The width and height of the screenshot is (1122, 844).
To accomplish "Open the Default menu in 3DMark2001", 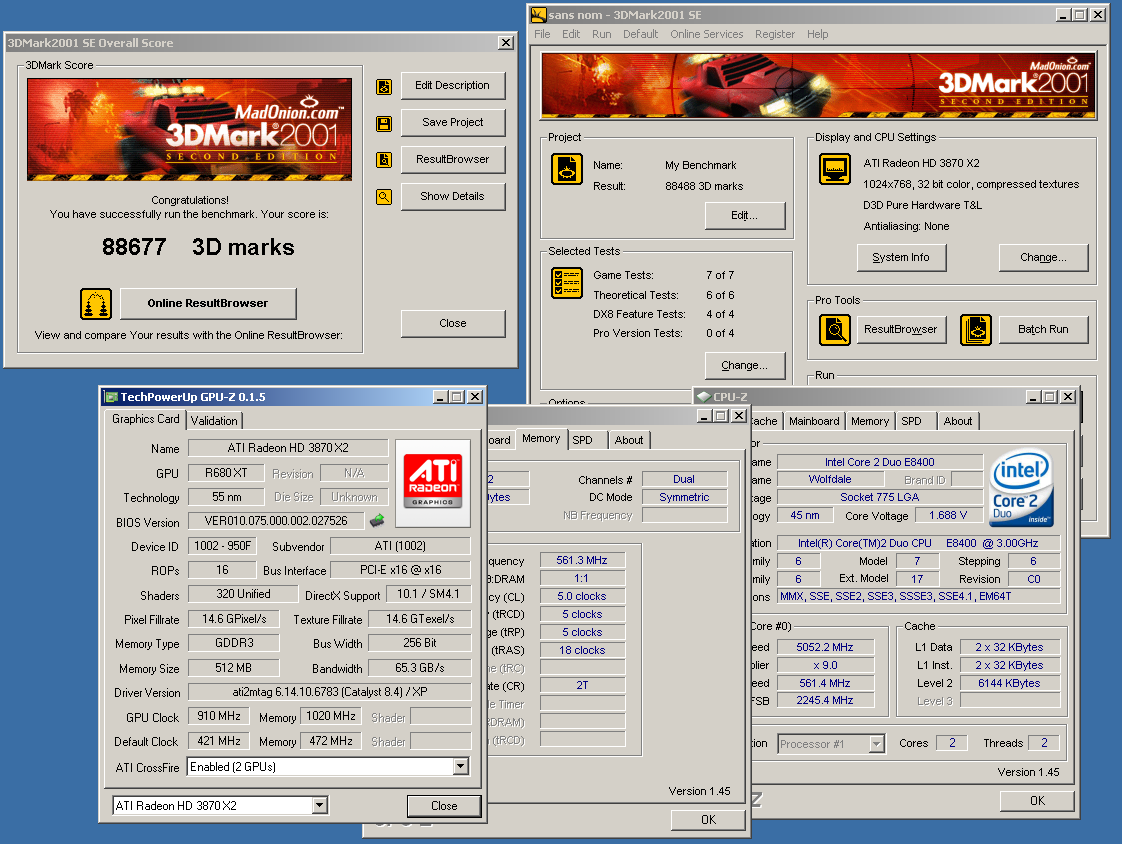I will 640,34.
